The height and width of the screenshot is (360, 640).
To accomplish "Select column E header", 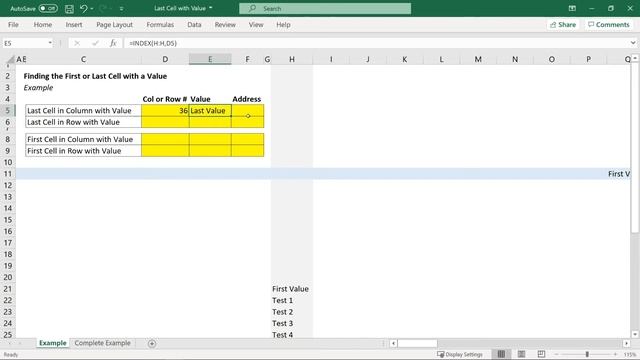I will click(x=210, y=59).
